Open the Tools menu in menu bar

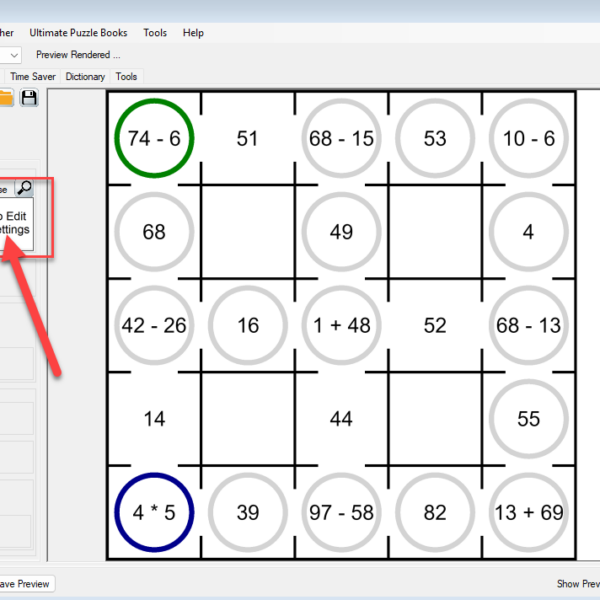click(155, 33)
